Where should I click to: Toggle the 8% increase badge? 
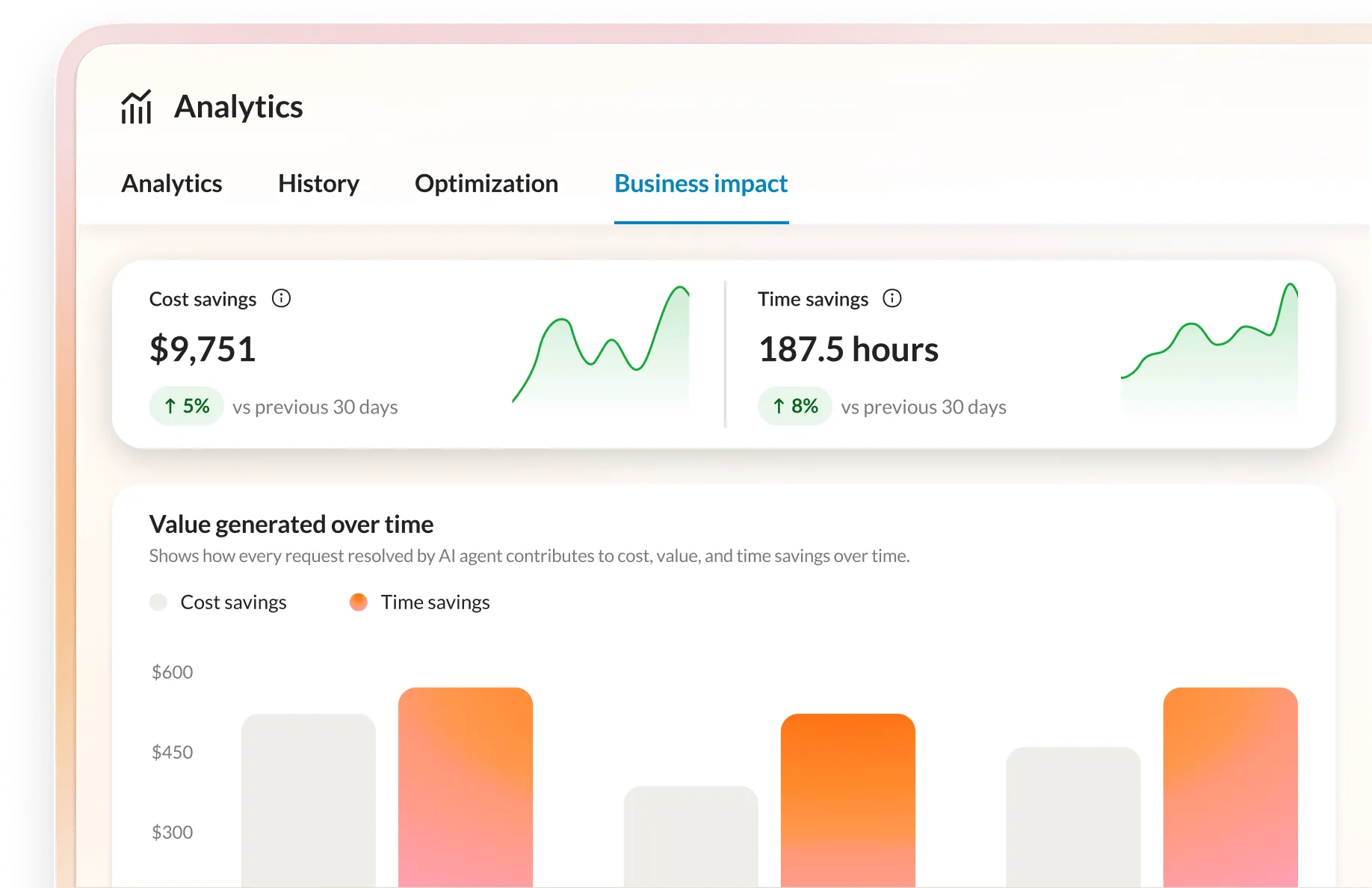point(794,406)
